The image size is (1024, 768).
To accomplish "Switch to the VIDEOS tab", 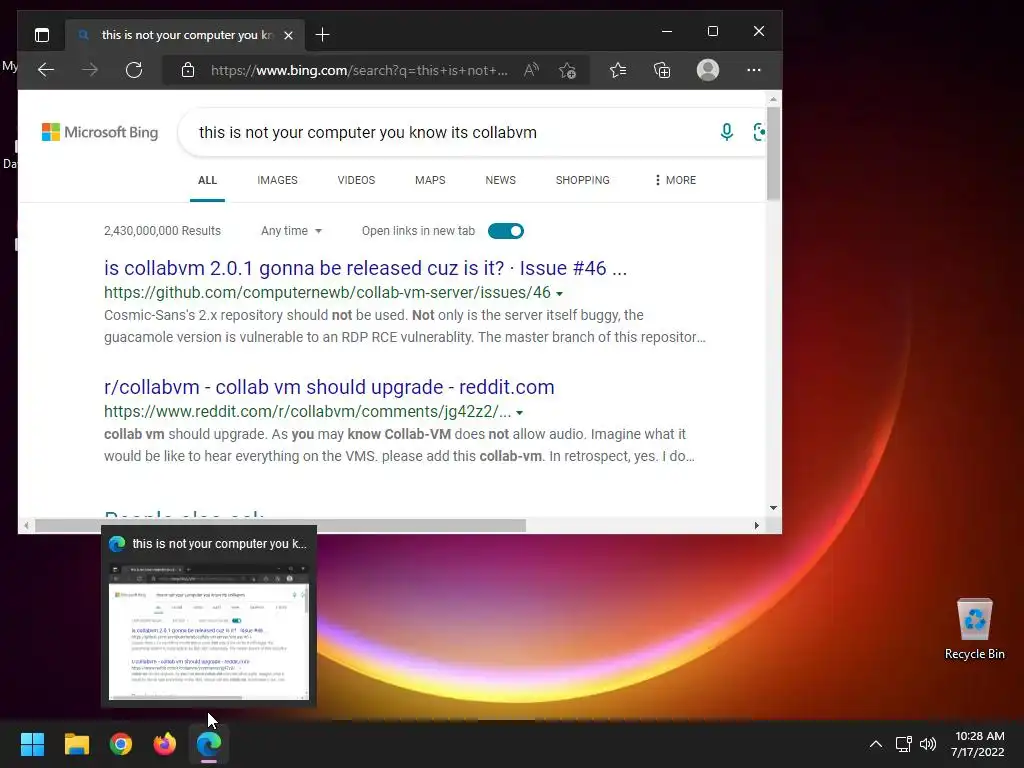I will point(356,180).
